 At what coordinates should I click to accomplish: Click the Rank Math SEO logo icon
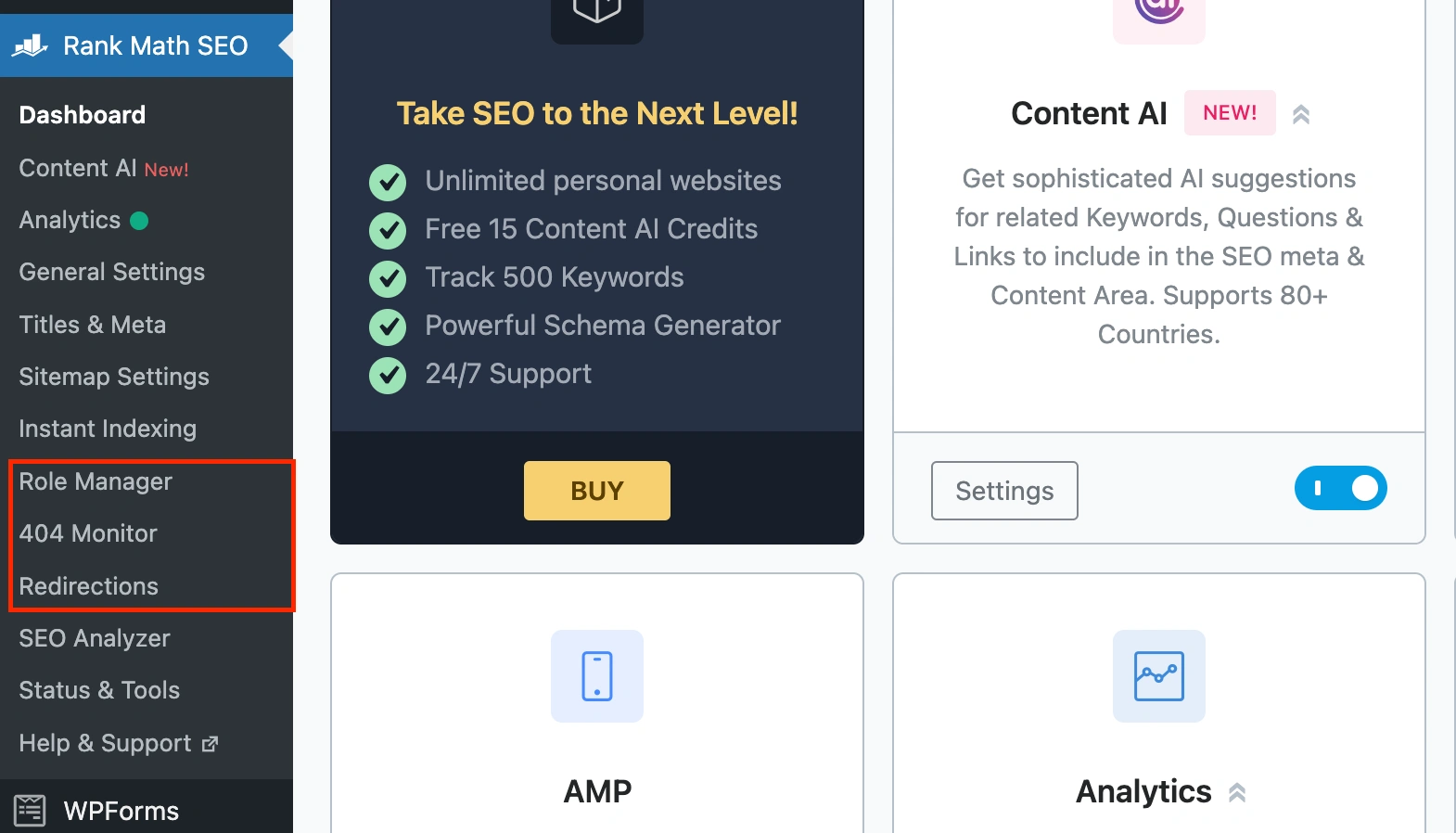point(30,45)
